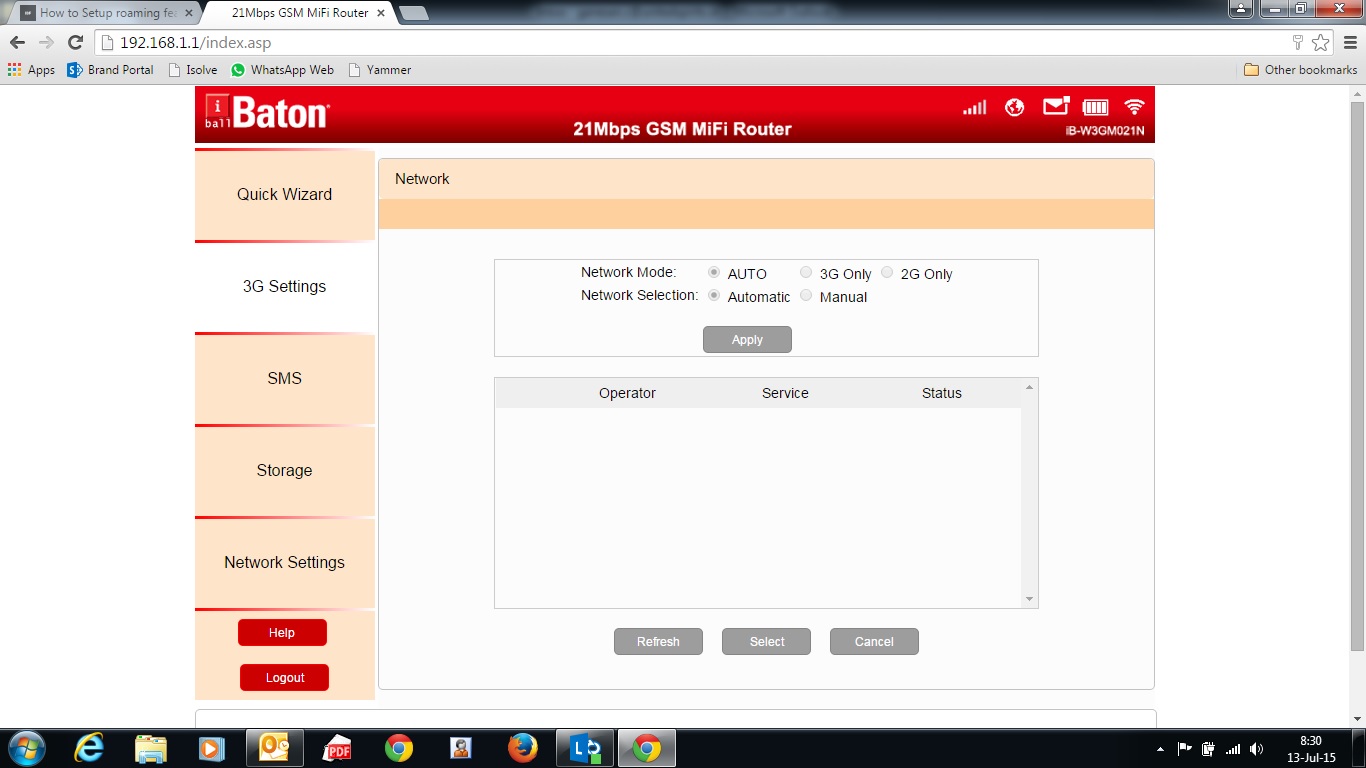
Task: Open Firefox from the Windows taskbar
Action: [522, 748]
